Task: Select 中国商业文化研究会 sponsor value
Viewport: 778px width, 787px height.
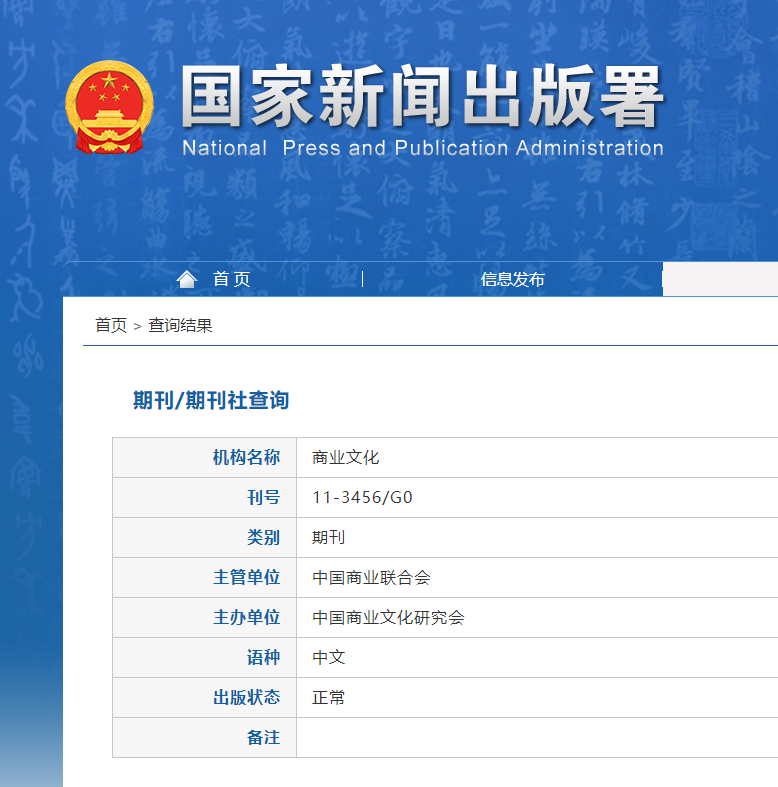Action: 388,617
